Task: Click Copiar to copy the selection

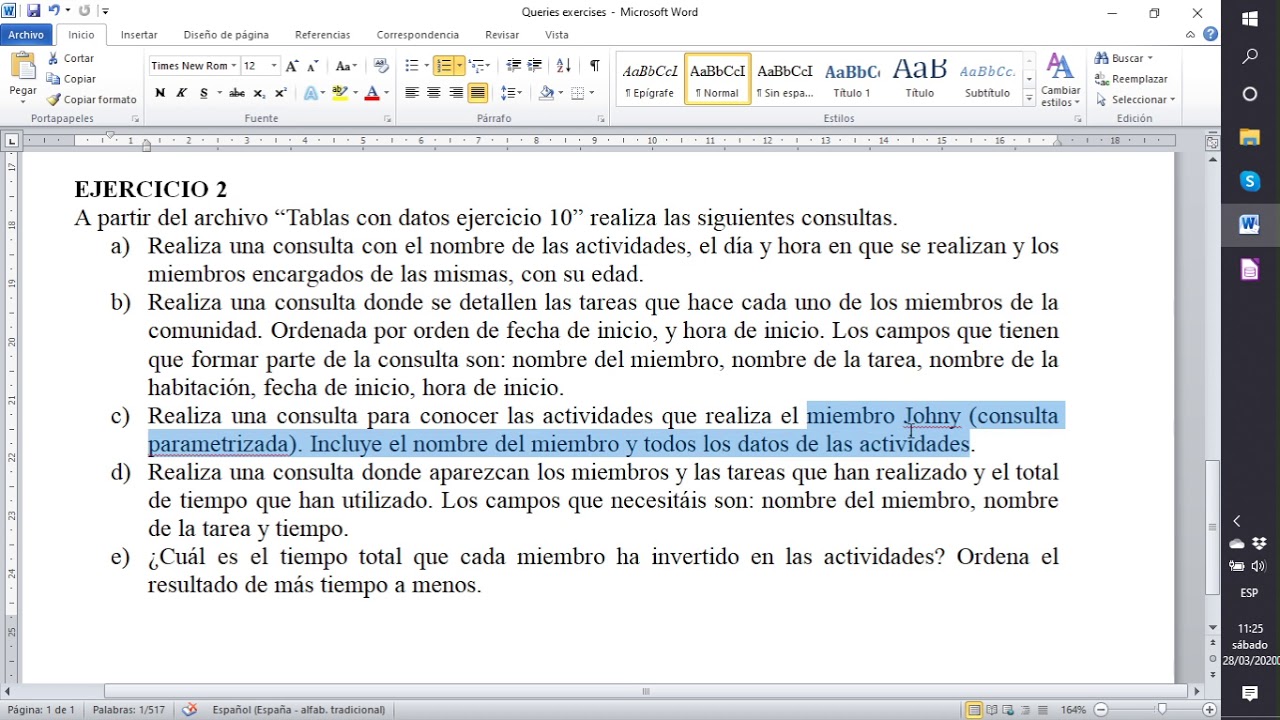Action: click(71, 79)
